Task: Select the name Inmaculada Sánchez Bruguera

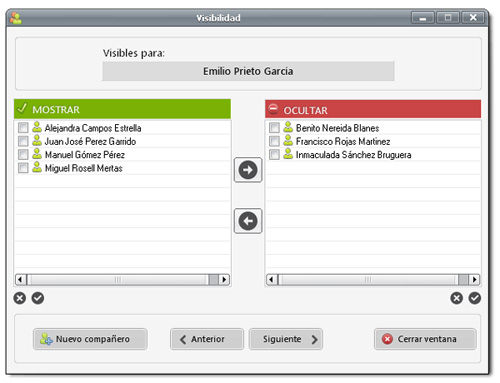Action: point(354,155)
